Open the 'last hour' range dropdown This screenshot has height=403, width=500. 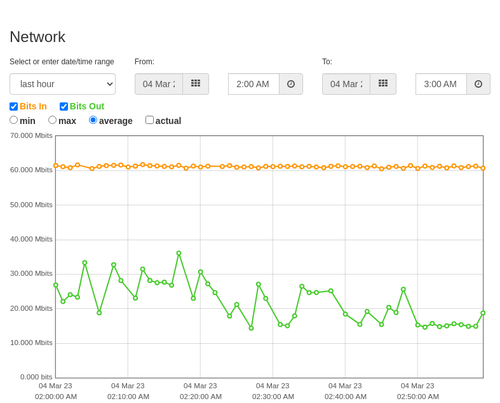point(63,84)
